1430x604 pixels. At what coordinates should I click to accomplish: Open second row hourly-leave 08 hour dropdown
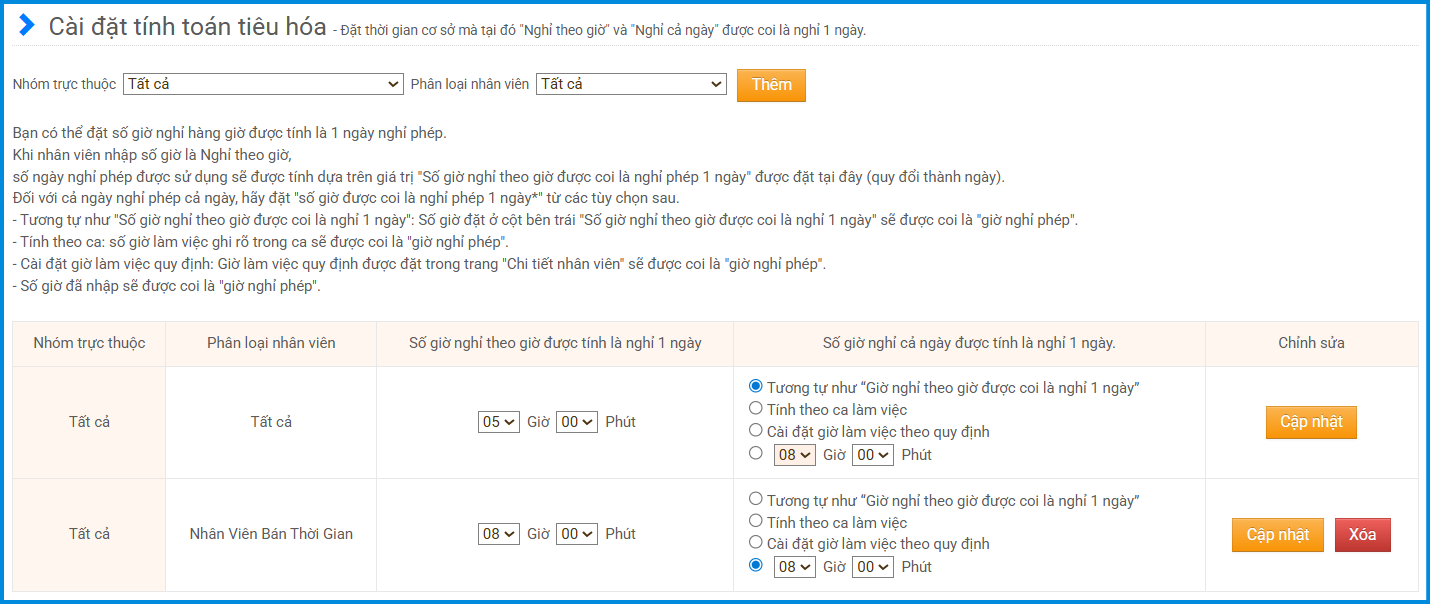pyautogui.click(x=498, y=534)
